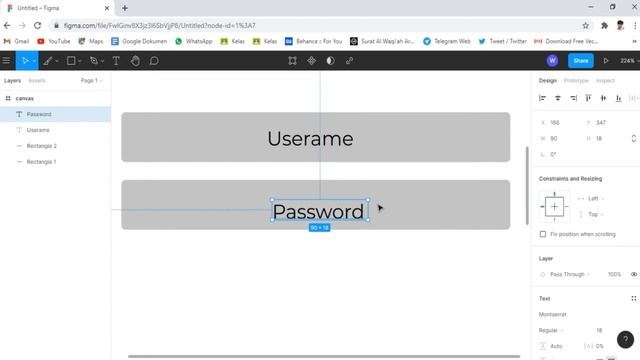Open the Figma main menu hamburger

tap(6, 61)
